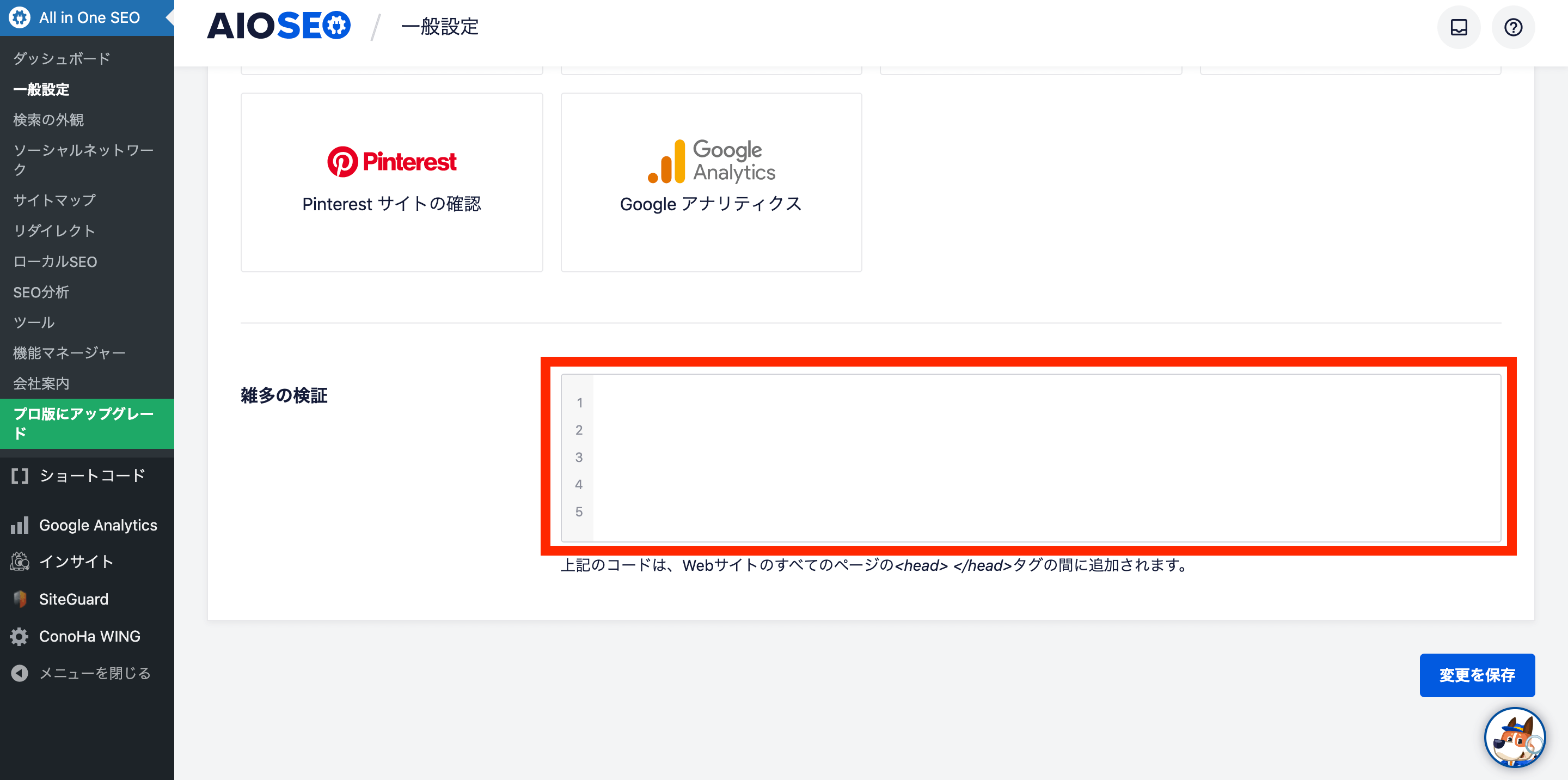The image size is (1568, 780).
Task: Click line number 5 in the code editor
Action: 579,512
